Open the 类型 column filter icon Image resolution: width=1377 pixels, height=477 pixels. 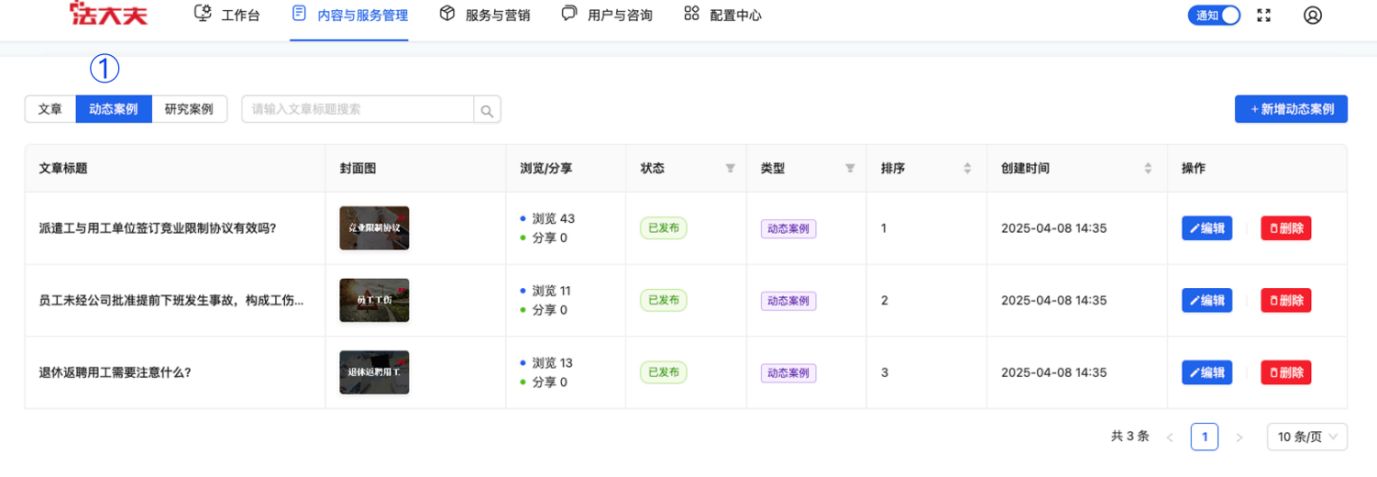pos(850,168)
